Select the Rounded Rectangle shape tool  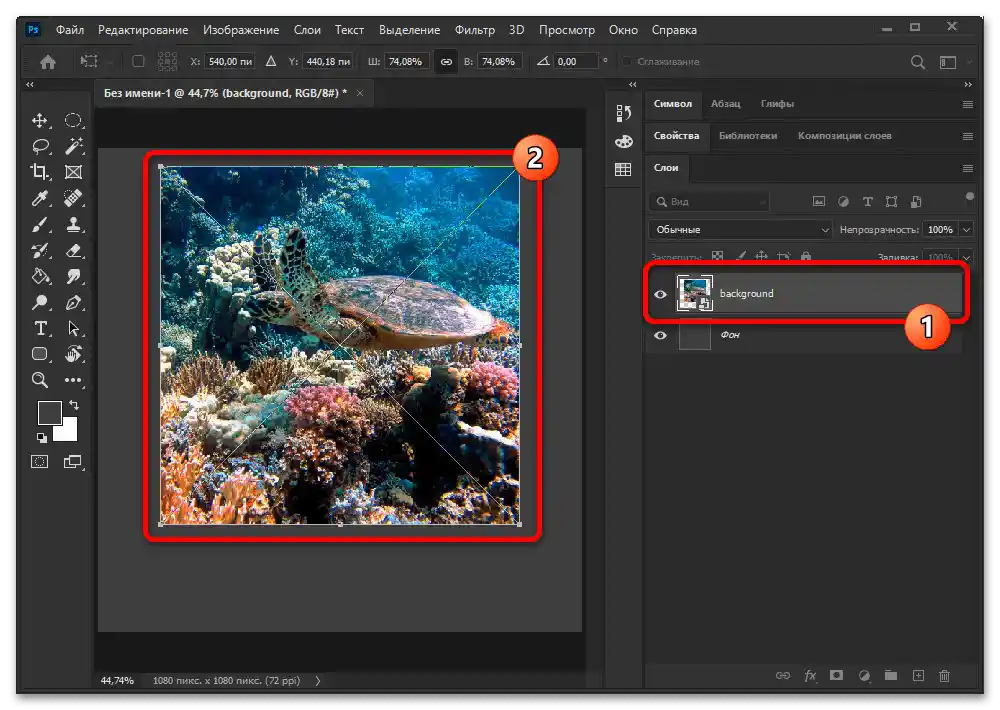coord(40,354)
